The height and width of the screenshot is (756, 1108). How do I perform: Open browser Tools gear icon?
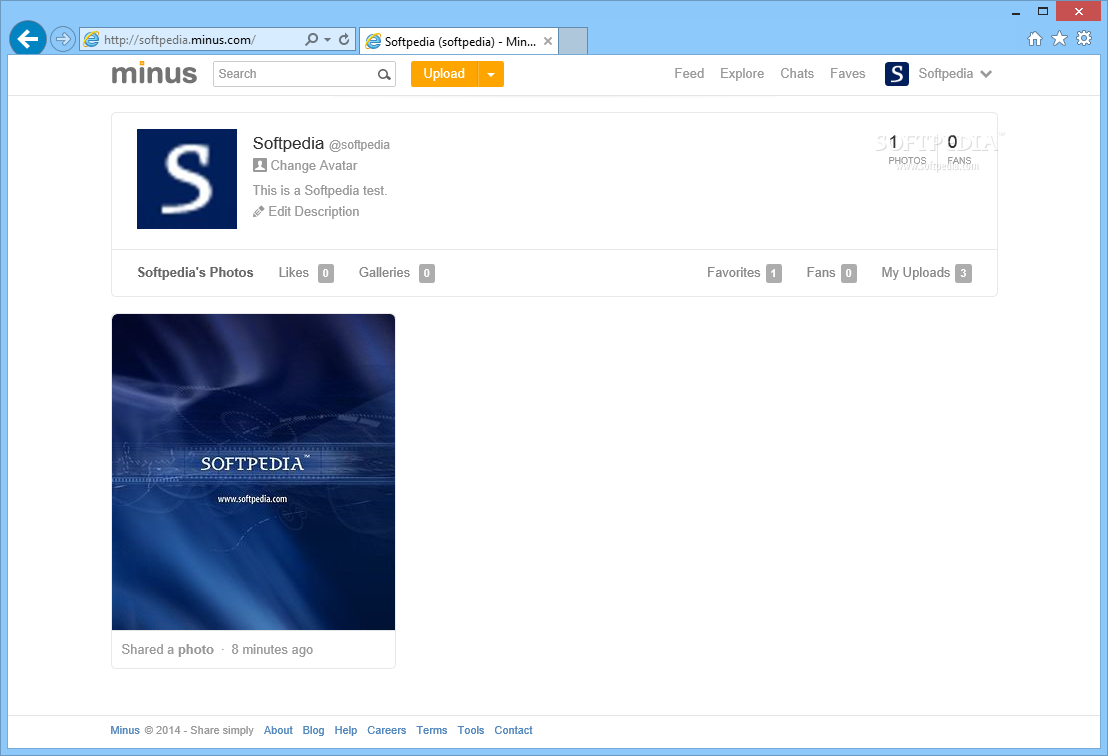(1084, 39)
